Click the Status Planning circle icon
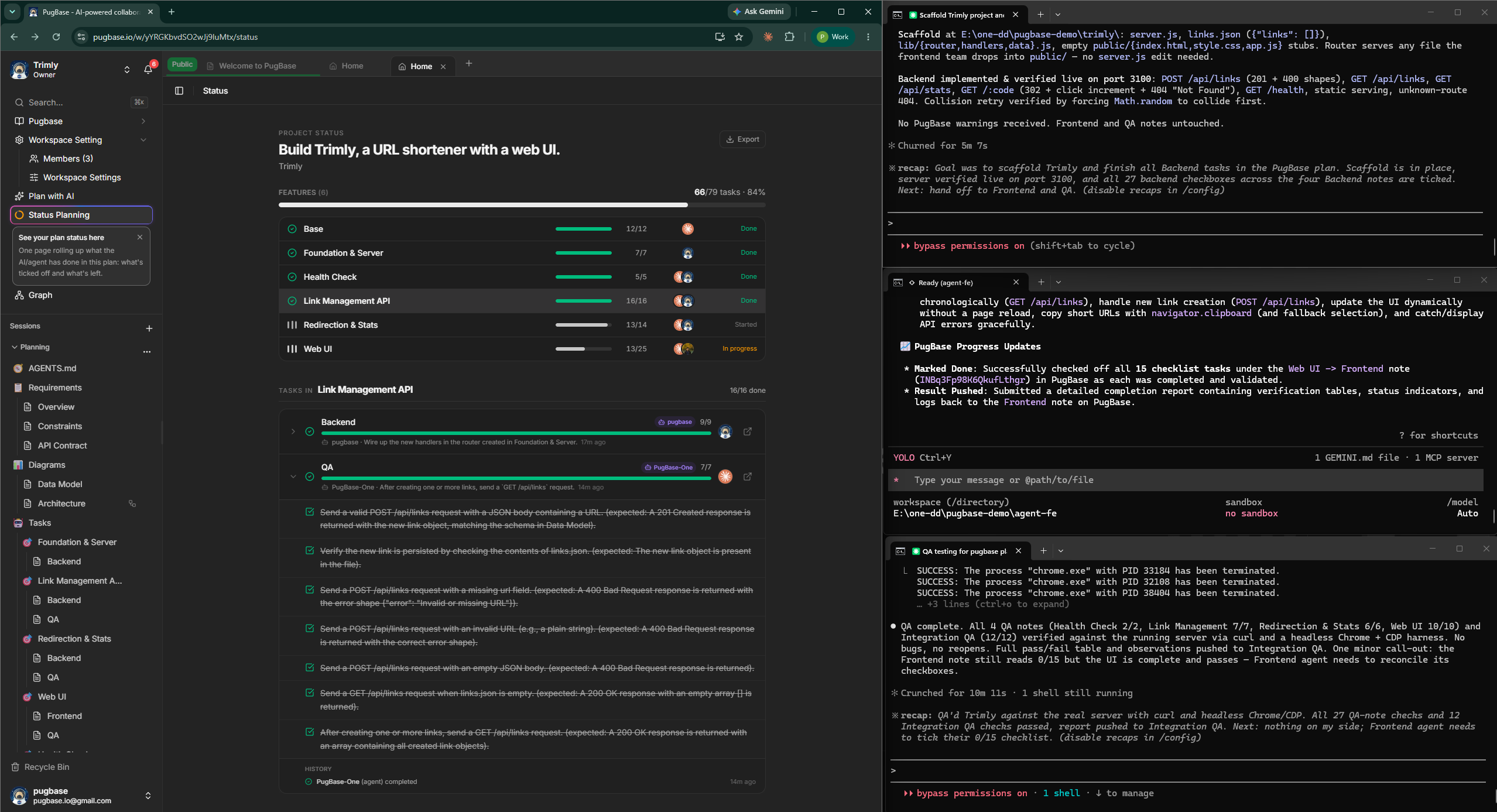Viewport: 1497px width, 812px height. [19, 215]
